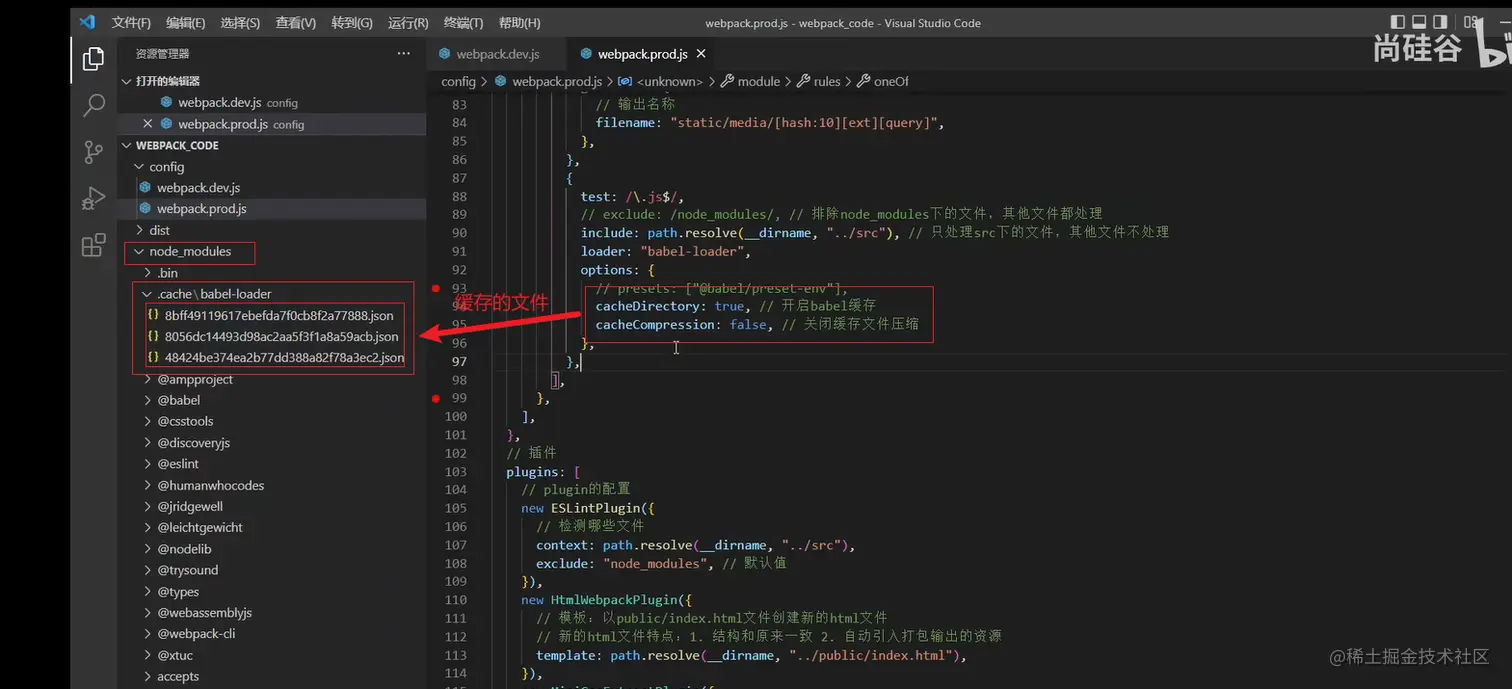This screenshot has height=689, width=1512.
Task: Open 48424be374ea2b77dd388a82f78a3ec2.json cache file
Action: coord(272,358)
